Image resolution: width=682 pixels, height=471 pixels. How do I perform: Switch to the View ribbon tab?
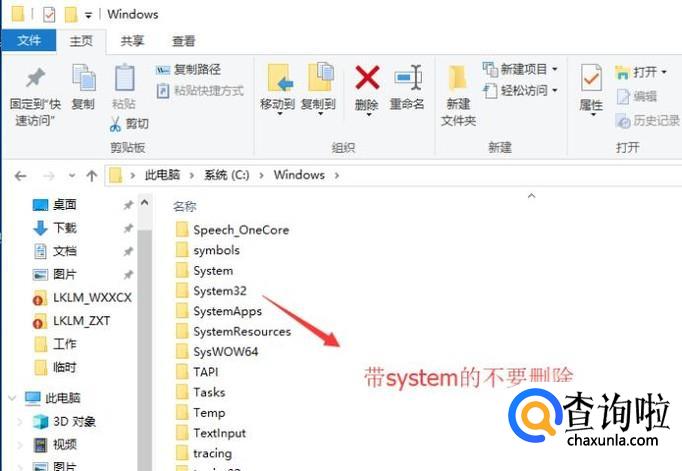(x=184, y=41)
